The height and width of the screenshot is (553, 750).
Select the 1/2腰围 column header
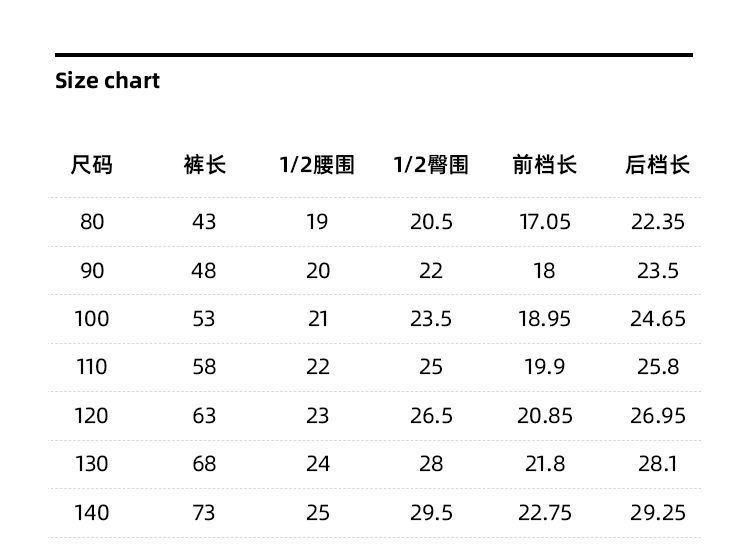pyautogui.click(x=317, y=165)
